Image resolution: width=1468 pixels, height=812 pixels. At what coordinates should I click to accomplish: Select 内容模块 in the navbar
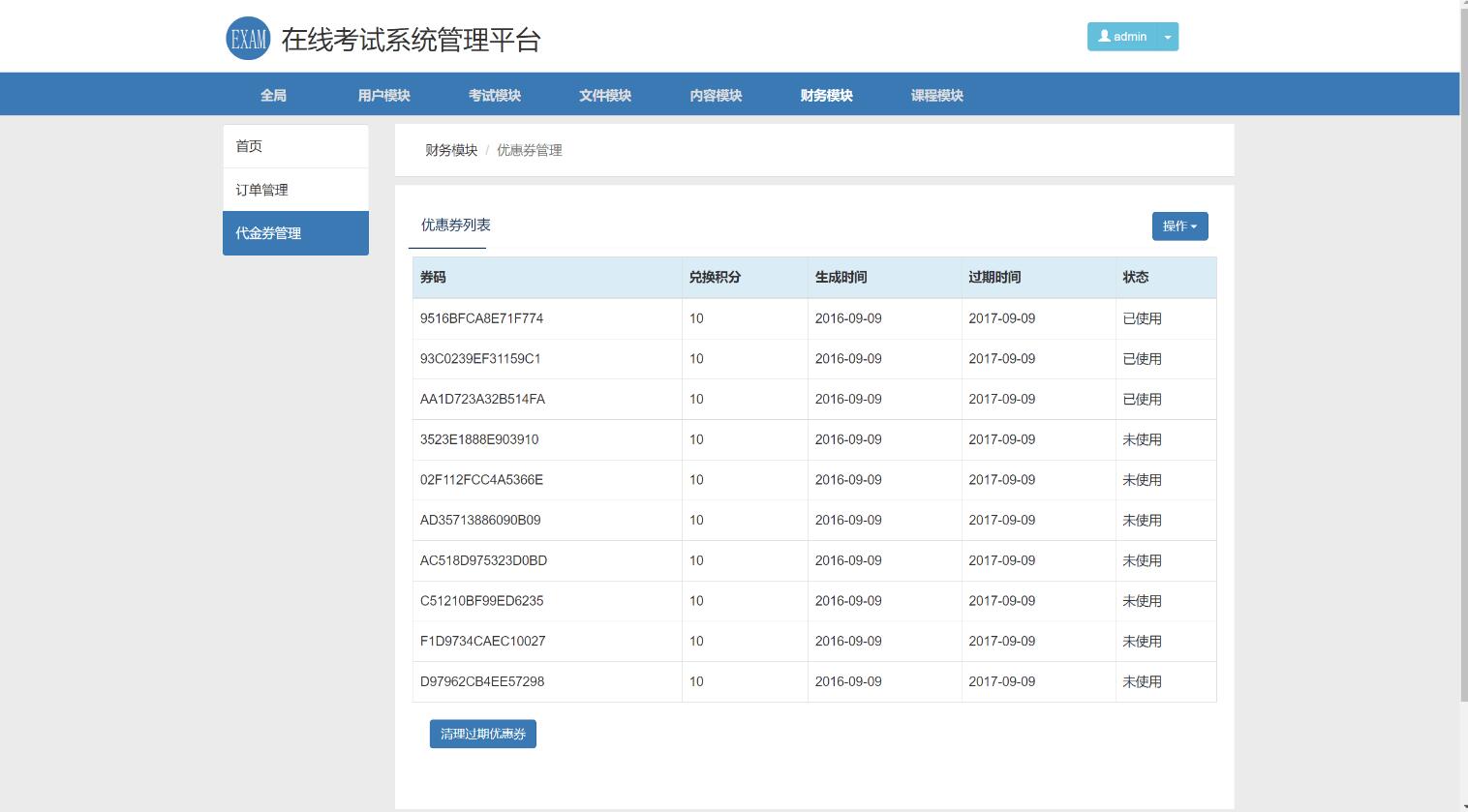click(x=716, y=95)
